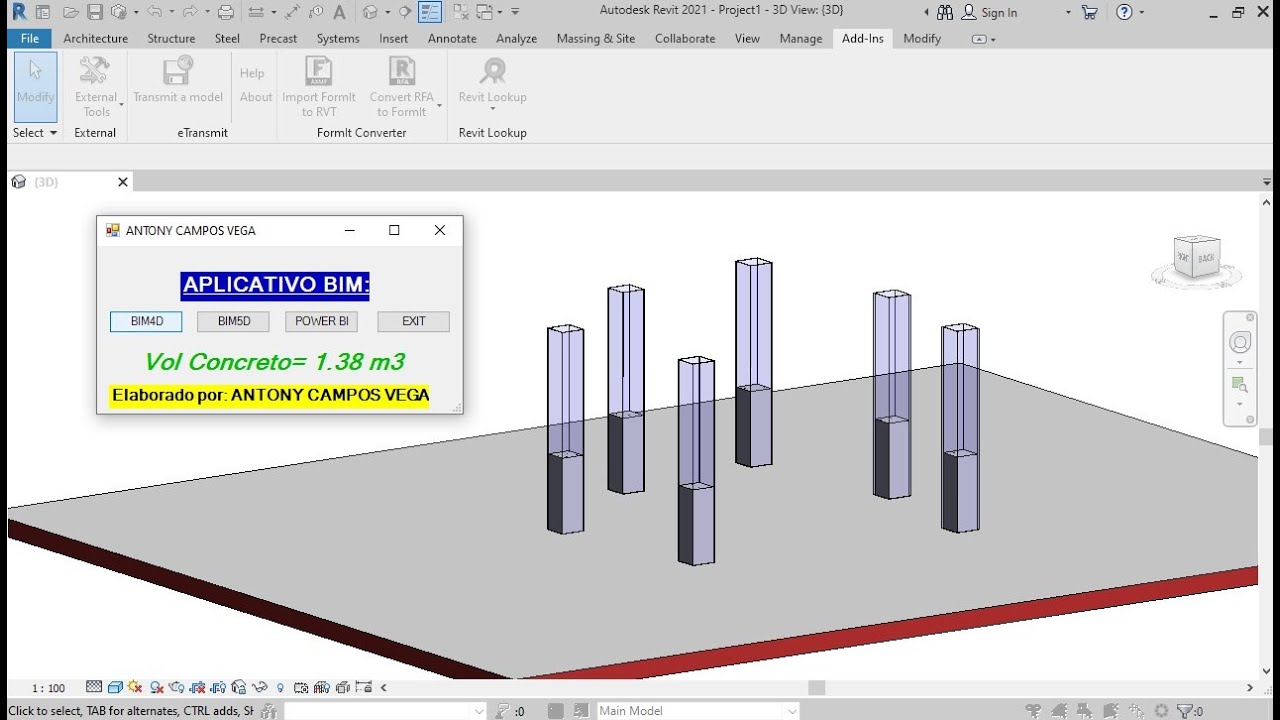The image size is (1280, 720).
Task: Switch to the Structure ribbon tab
Action: [x=171, y=38]
